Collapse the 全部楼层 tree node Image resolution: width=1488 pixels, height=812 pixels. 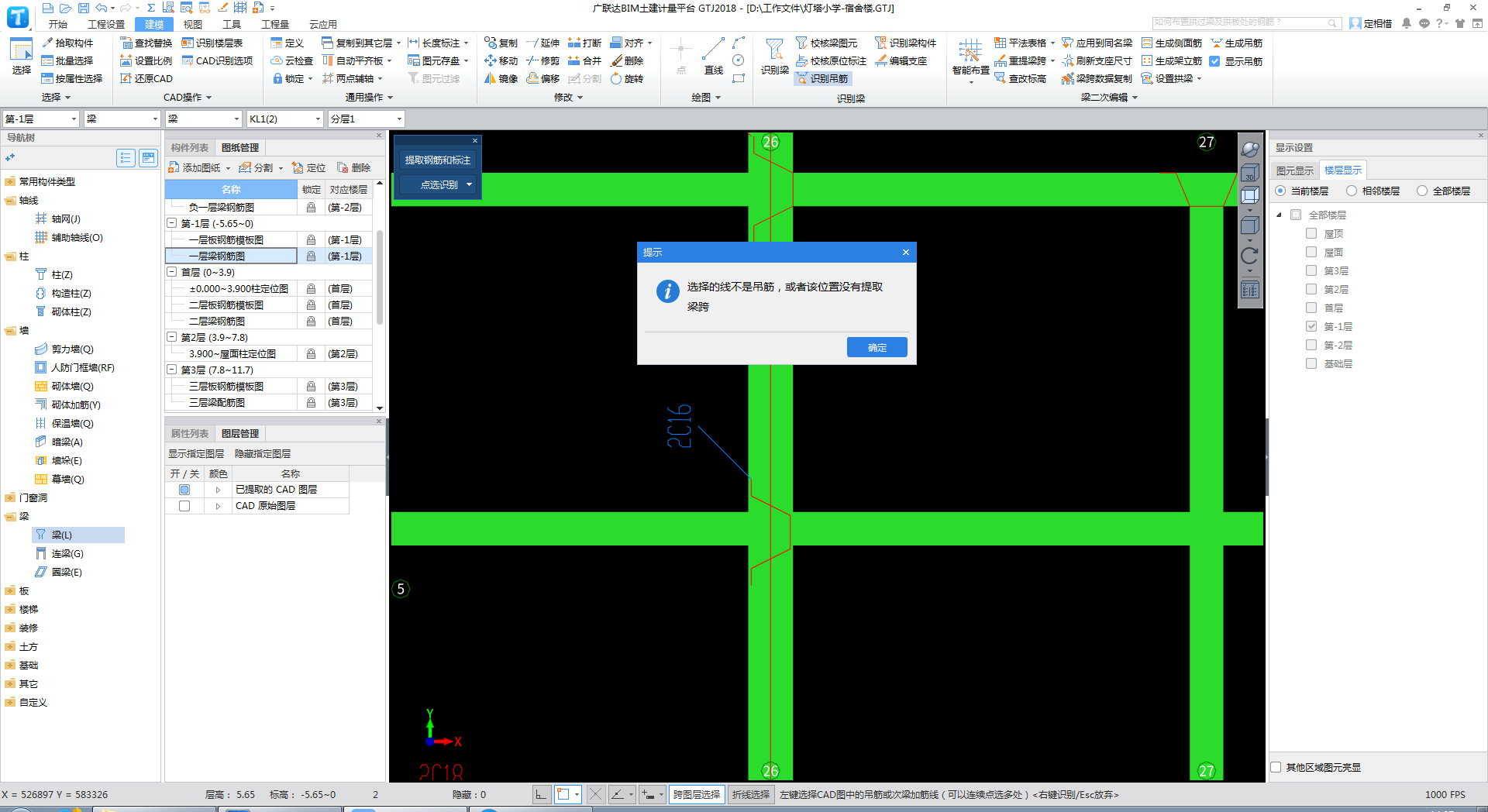(x=1279, y=215)
